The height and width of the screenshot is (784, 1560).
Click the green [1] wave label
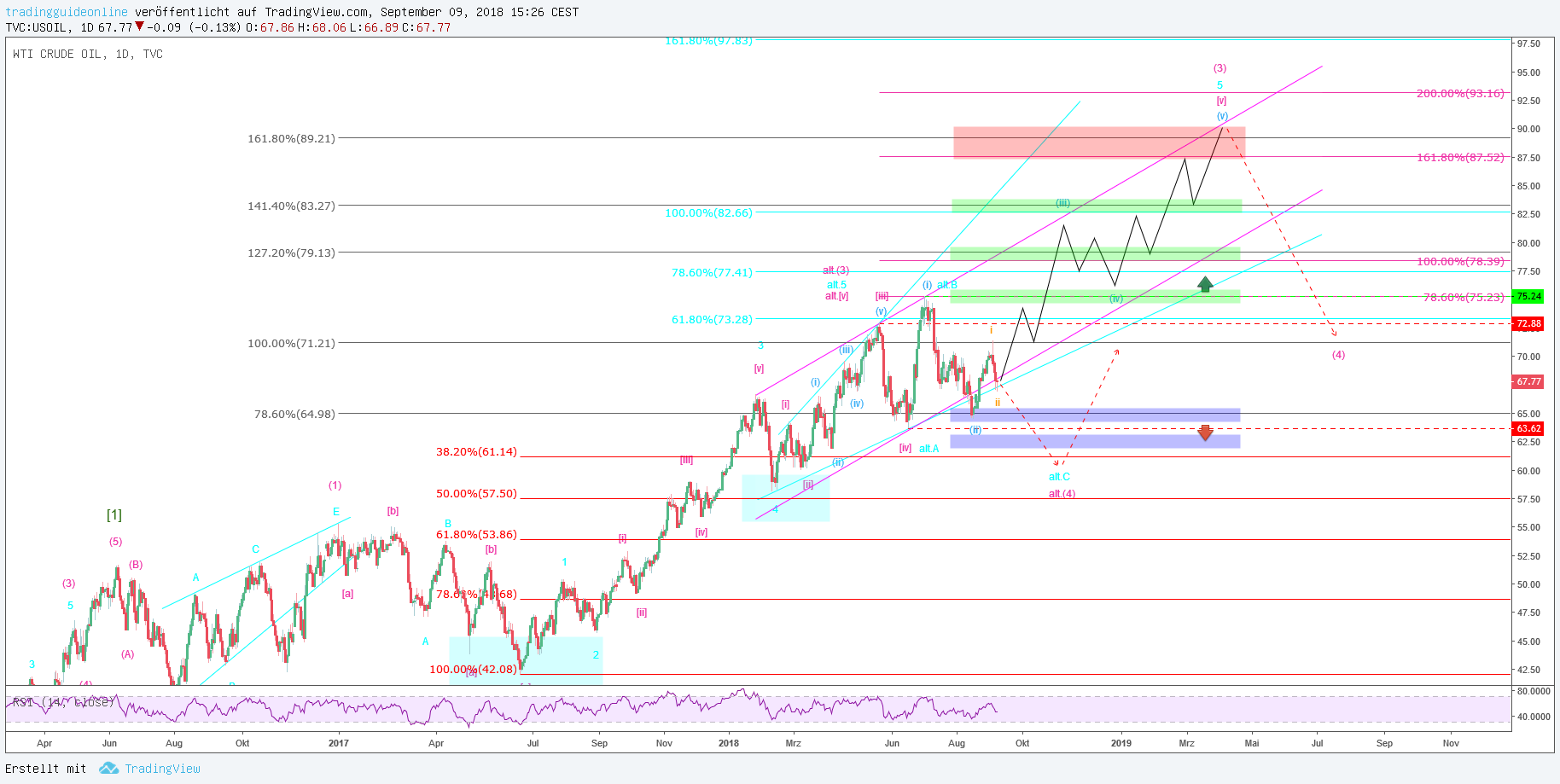[114, 514]
